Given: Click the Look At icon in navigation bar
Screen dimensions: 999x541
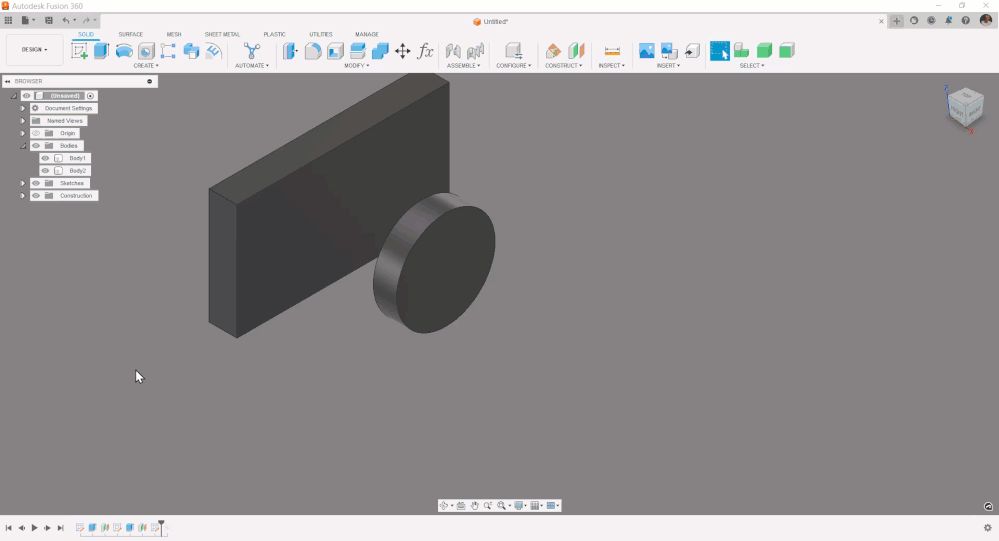Looking at the screenshot, I should (x=461, y=505).
